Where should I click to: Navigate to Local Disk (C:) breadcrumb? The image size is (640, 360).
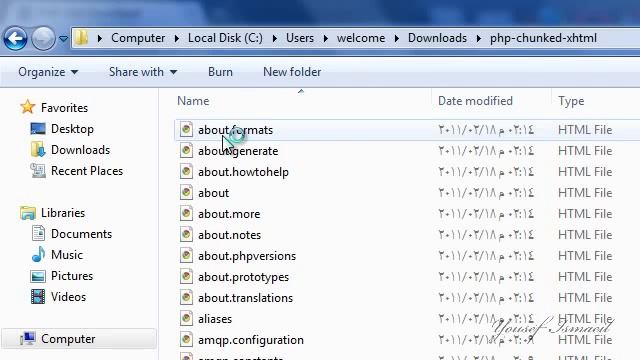(225, 38)
